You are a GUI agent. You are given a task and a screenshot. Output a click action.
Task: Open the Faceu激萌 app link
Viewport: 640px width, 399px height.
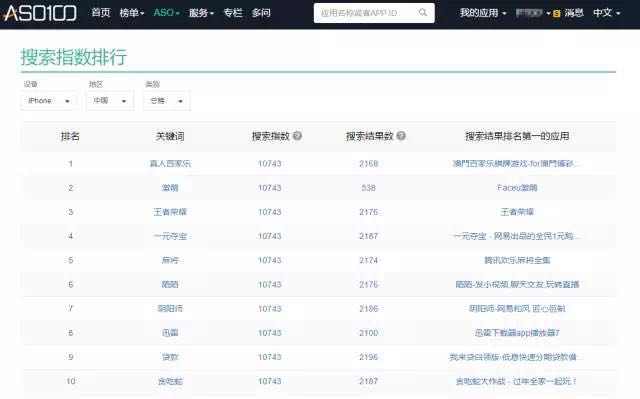point(517,188)
